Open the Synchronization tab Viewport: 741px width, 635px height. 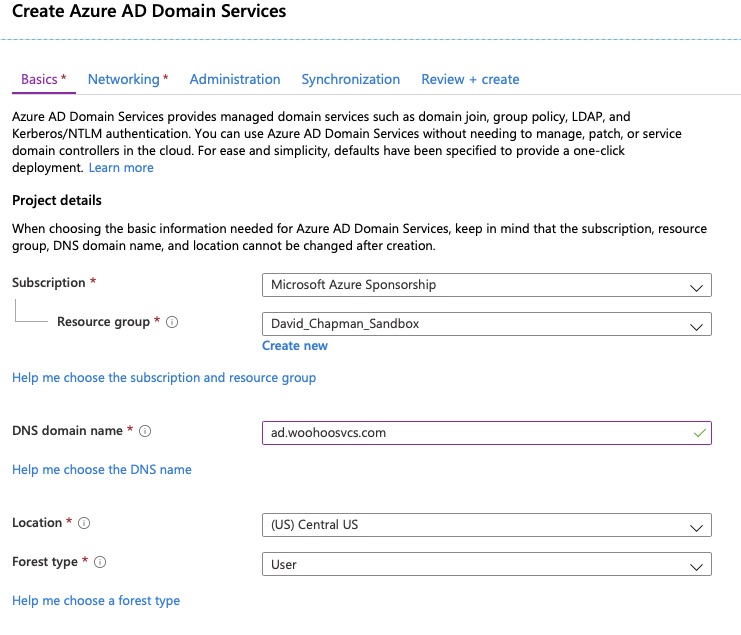351,79
